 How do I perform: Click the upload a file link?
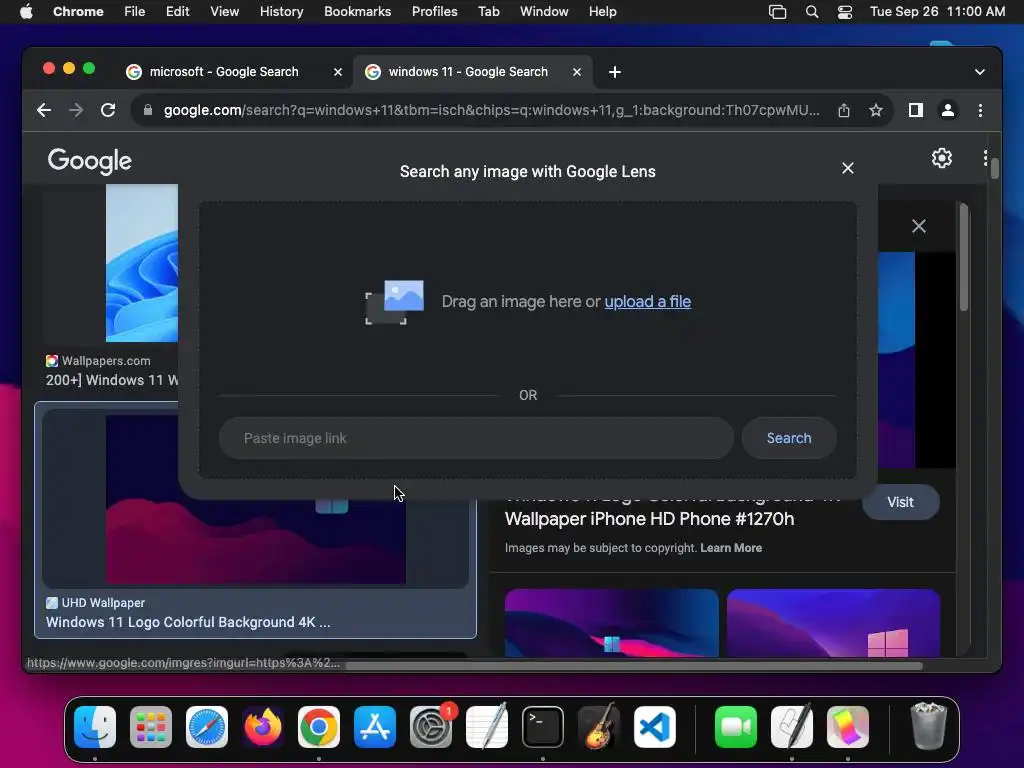[647, 302]
